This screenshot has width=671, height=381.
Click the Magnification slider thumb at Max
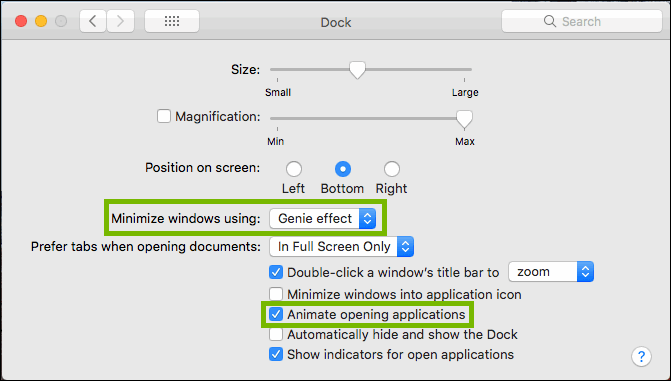[464, 119]
